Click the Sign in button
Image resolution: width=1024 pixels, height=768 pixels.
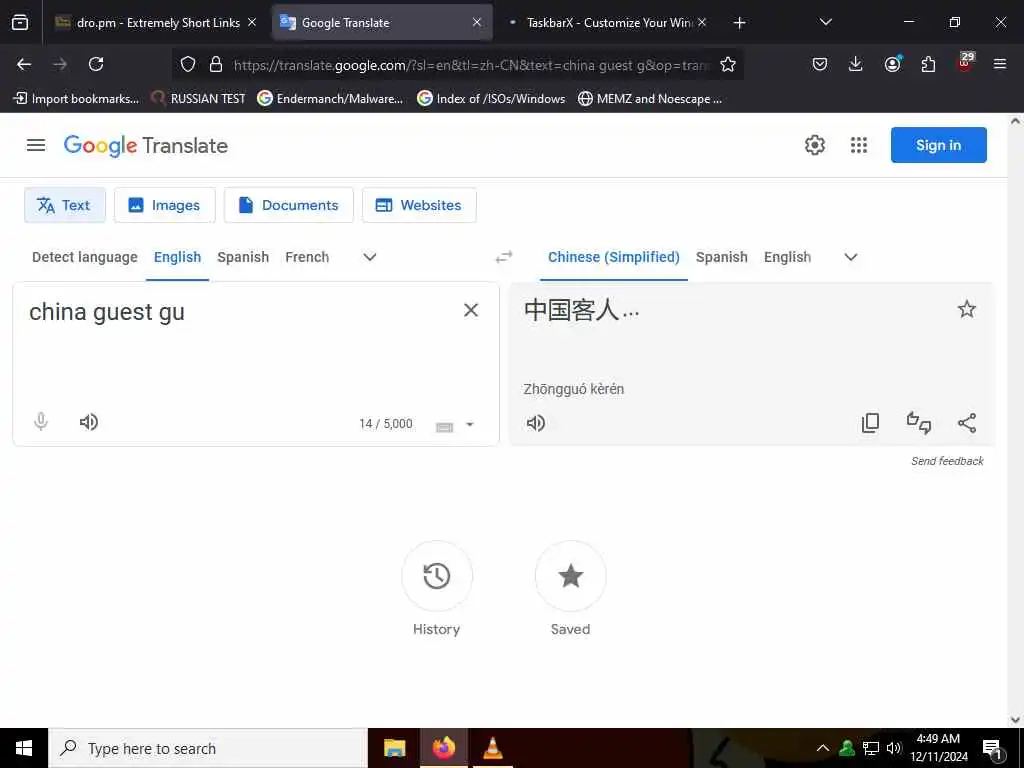pos(938,145)
